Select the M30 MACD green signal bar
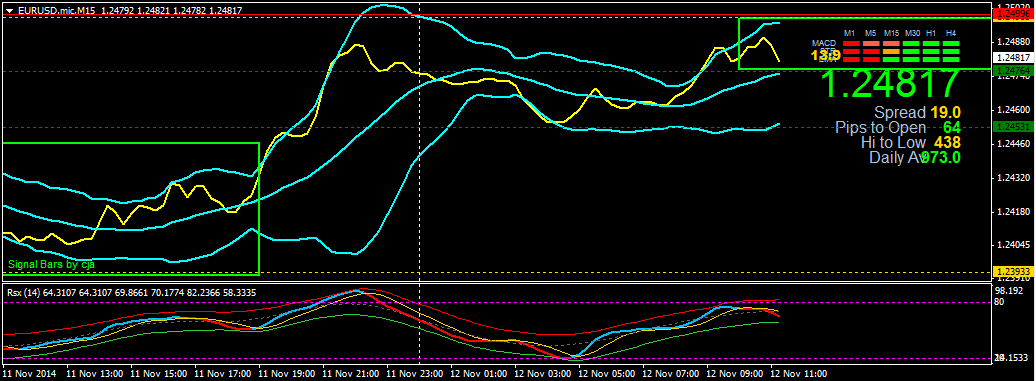Image resolution: width=1036 pixels, height=381 pixels. pyautogui.click(x=911, y=44)
